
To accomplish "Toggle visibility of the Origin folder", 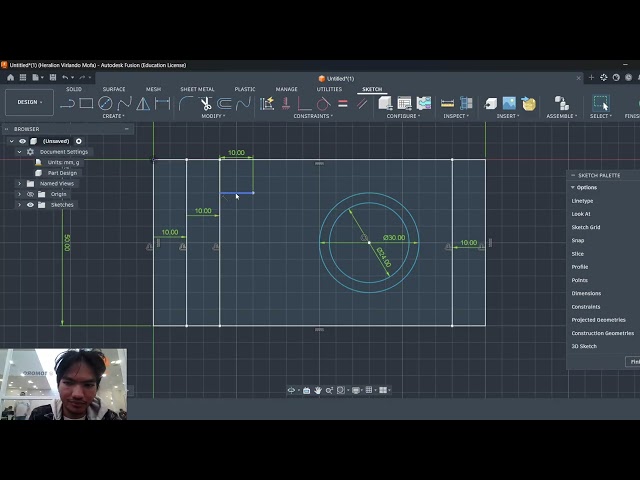I will (x=30, y=194).
